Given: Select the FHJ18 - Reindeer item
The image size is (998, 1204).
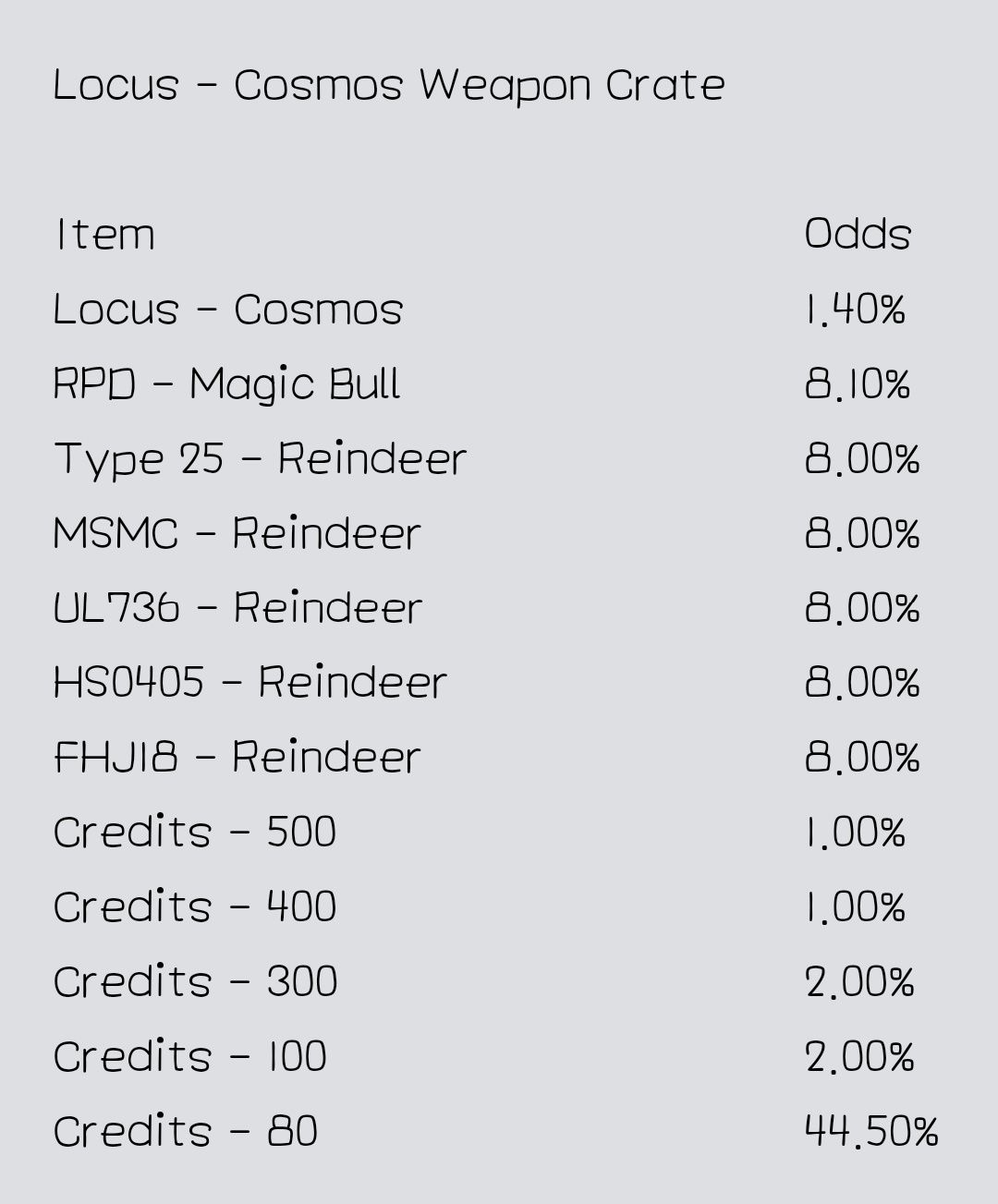Looking at the screenshot, I should click(237, 757).
